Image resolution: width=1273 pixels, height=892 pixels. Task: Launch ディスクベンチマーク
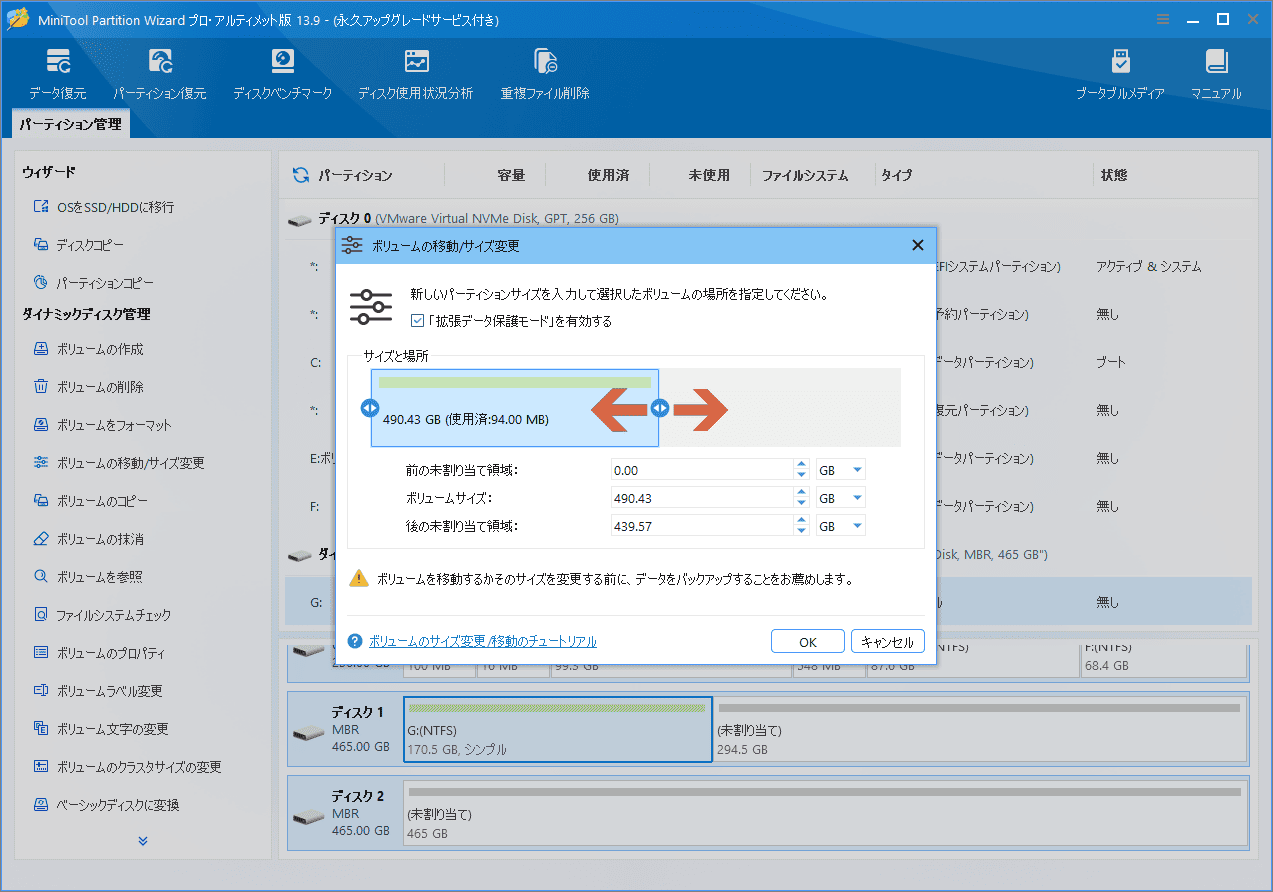pyautogui.click(x=283, y=75)
